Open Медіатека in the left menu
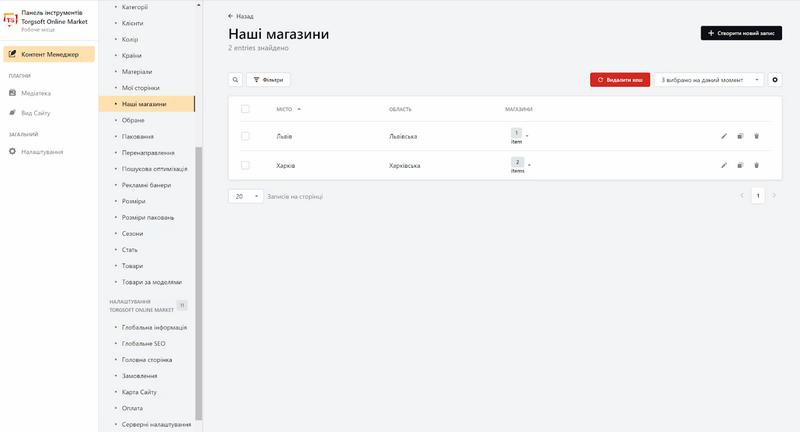800x432 pixels. [36, 93]
